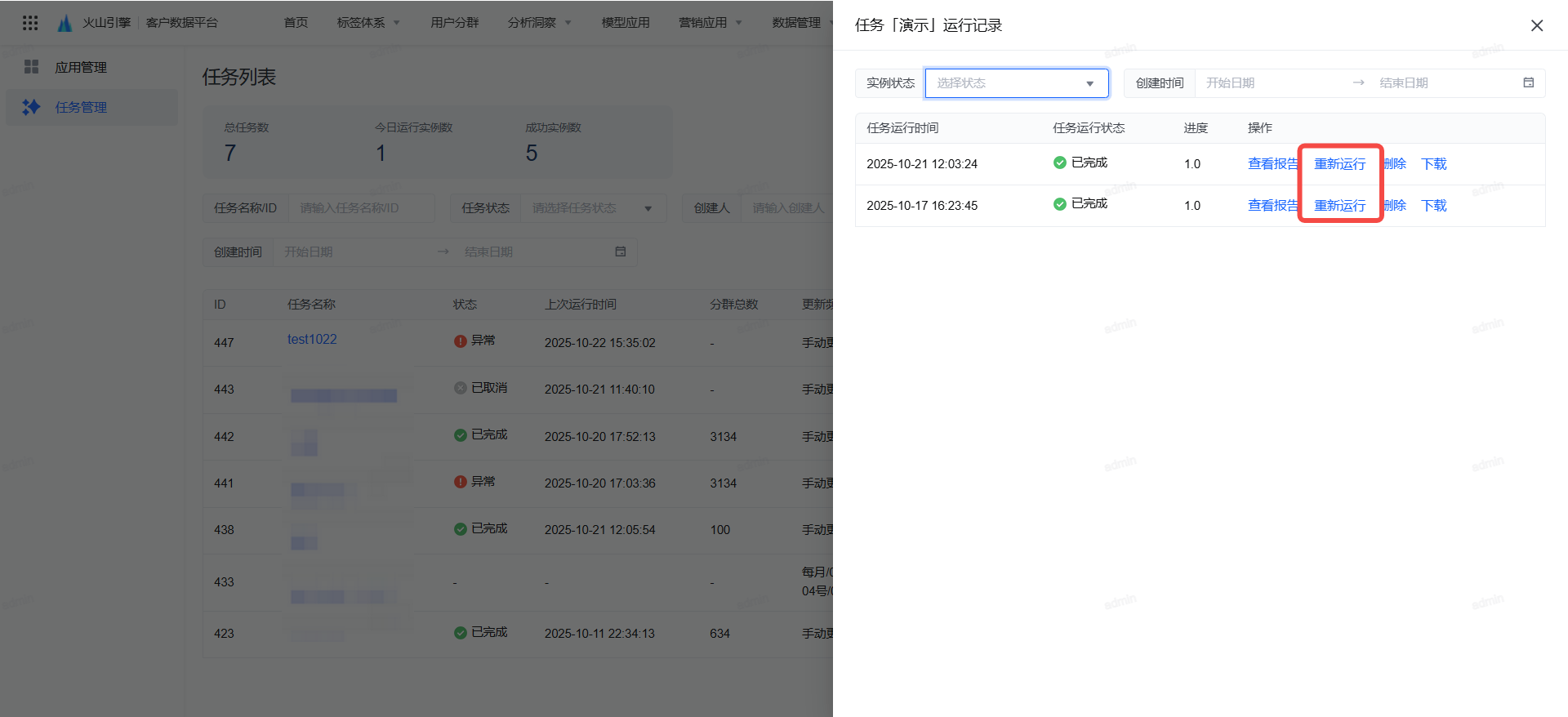Click calendar icon in task list 创建时间 filter

click(x=620, y=252)
